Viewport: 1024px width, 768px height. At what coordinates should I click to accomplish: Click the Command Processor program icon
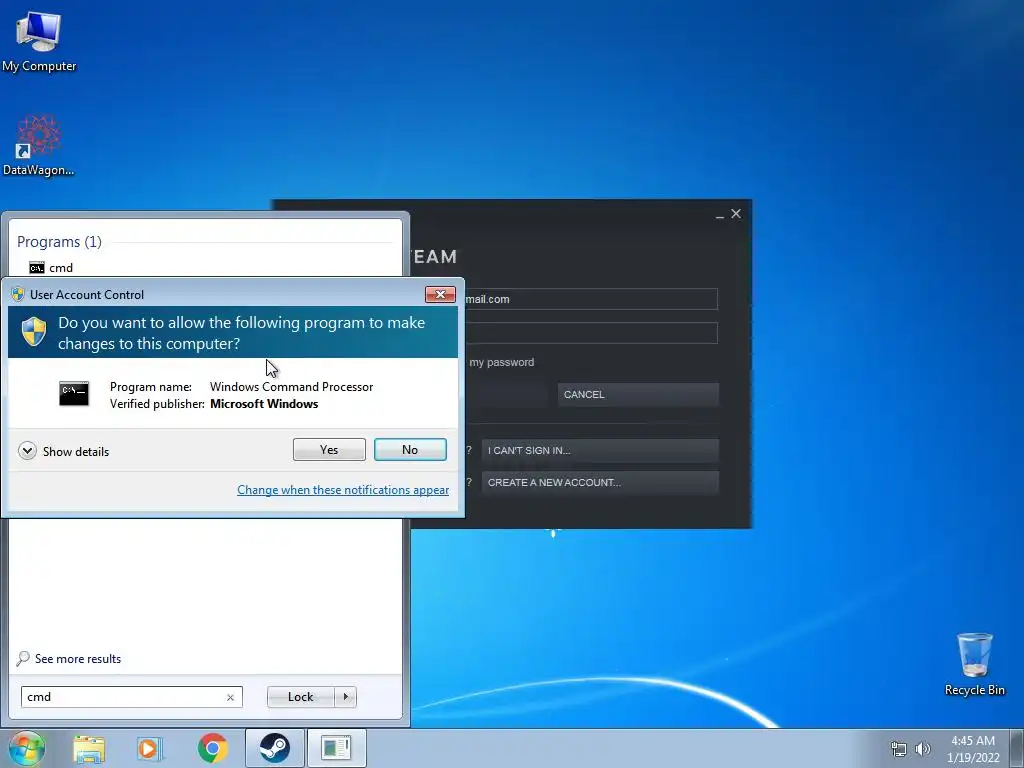(x=74, y=394)
